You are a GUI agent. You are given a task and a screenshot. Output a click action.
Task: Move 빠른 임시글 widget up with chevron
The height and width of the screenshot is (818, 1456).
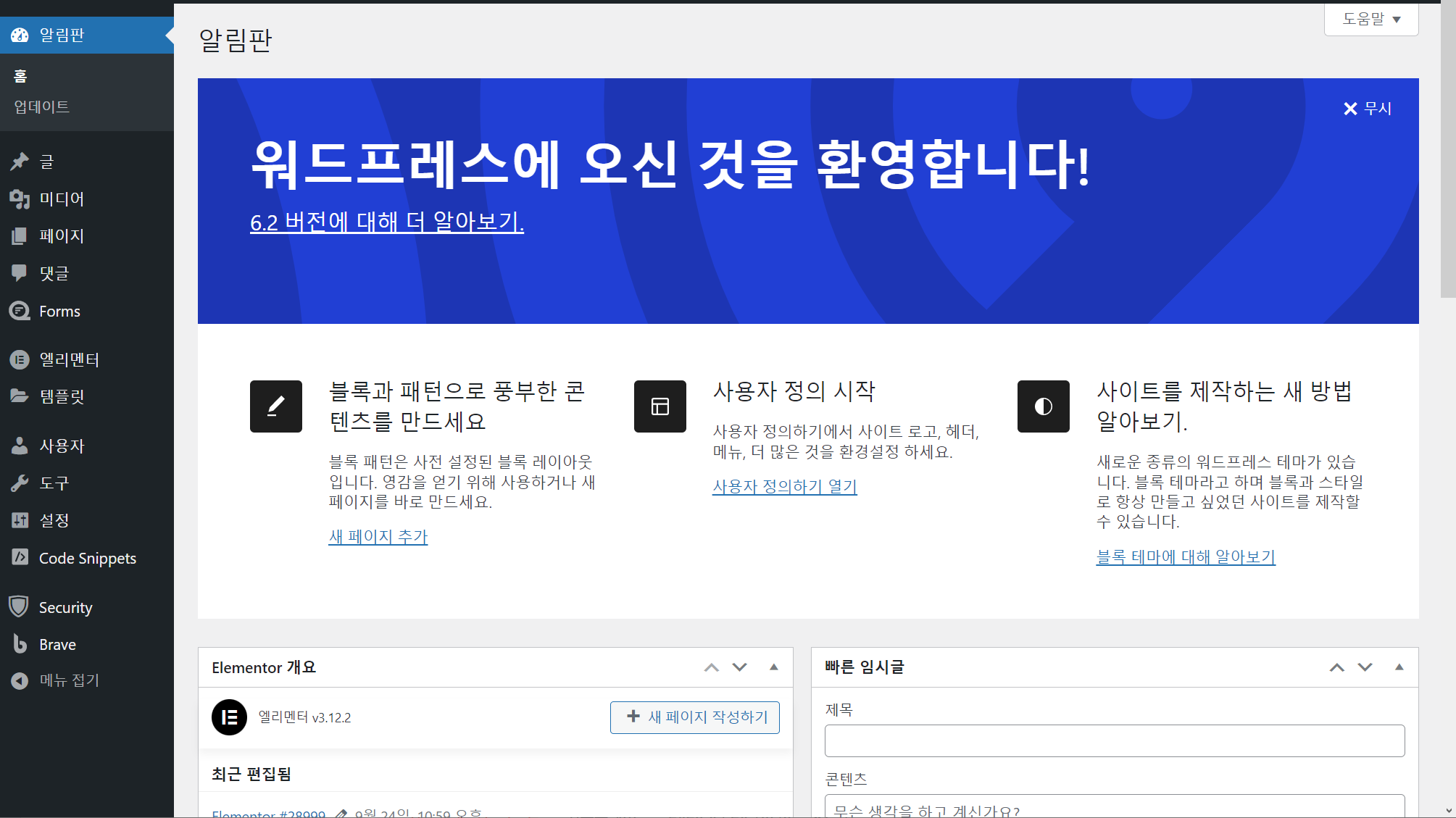click(1336, 667)
